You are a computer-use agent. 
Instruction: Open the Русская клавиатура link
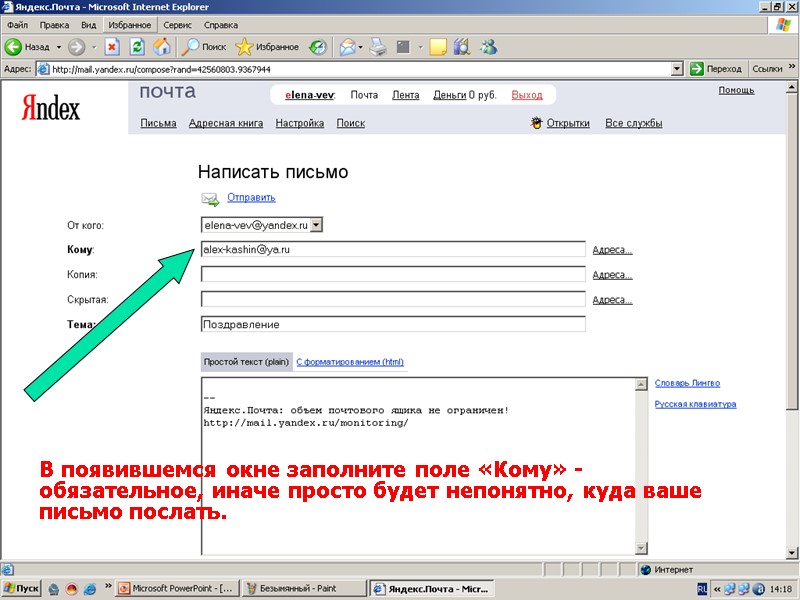695,404
